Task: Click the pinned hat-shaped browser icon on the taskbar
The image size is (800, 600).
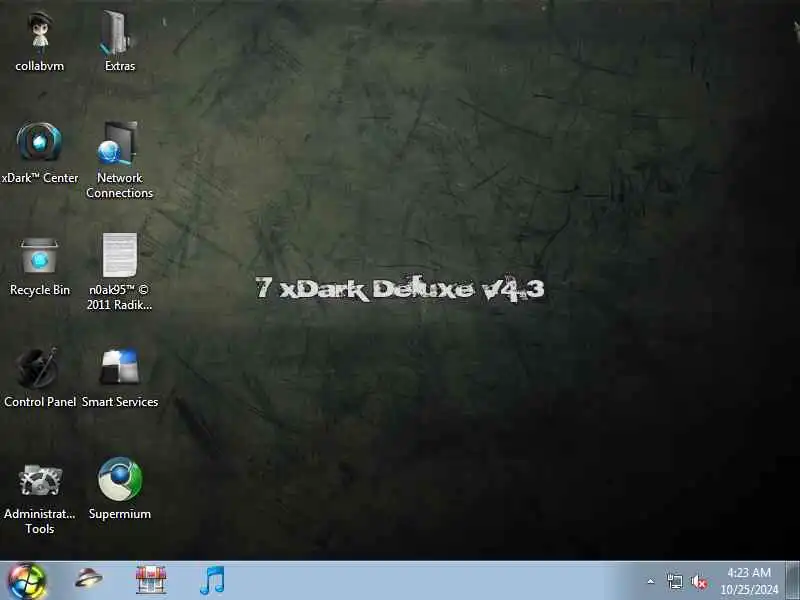Action: point(88,579)
